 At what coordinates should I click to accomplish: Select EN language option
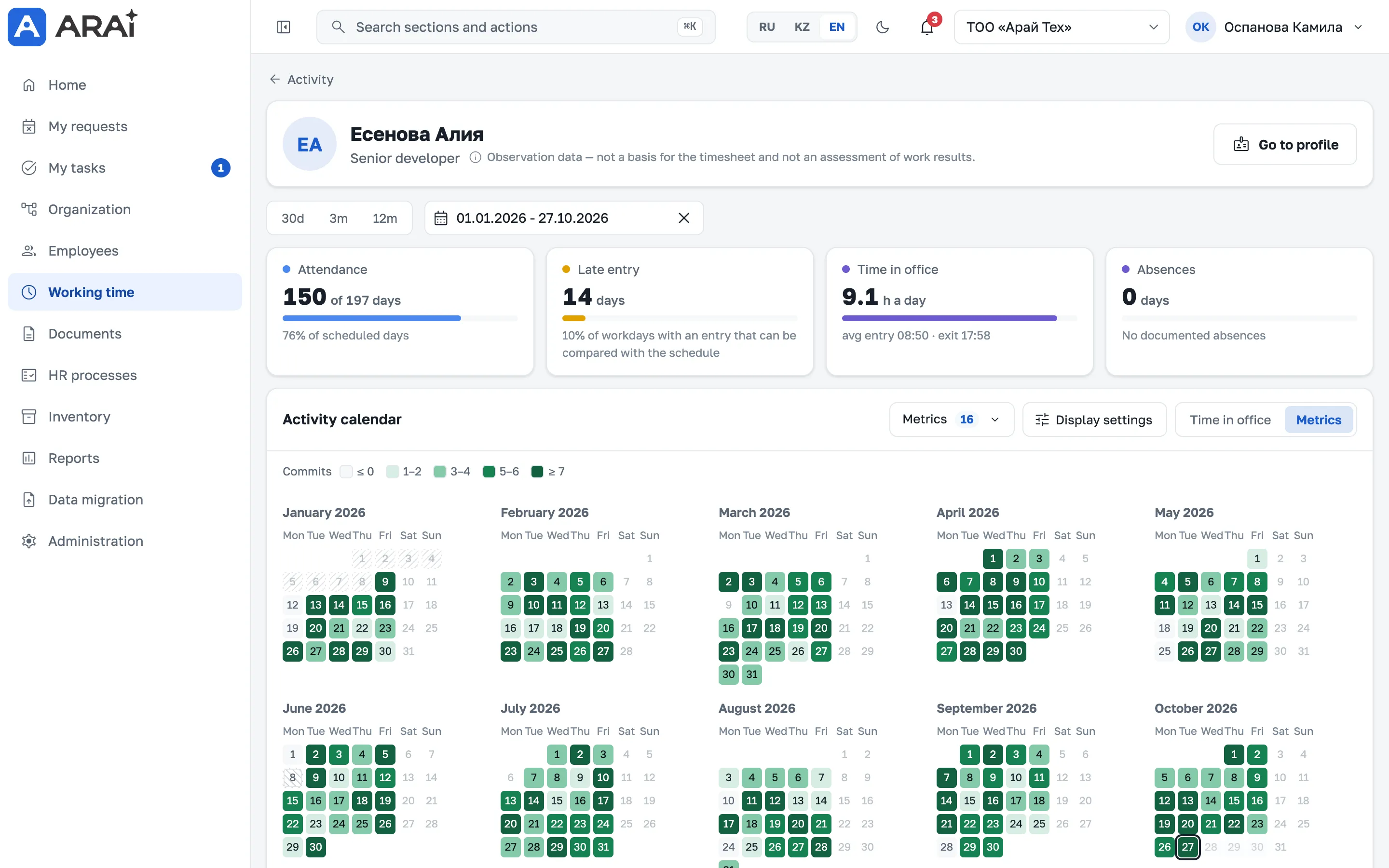[x=837, y=27]
